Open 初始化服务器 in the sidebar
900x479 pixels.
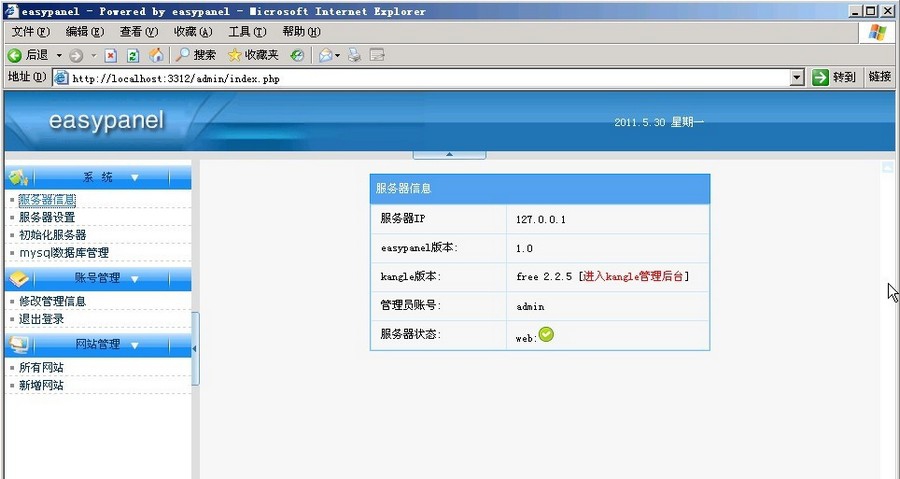tap(53, 235)
